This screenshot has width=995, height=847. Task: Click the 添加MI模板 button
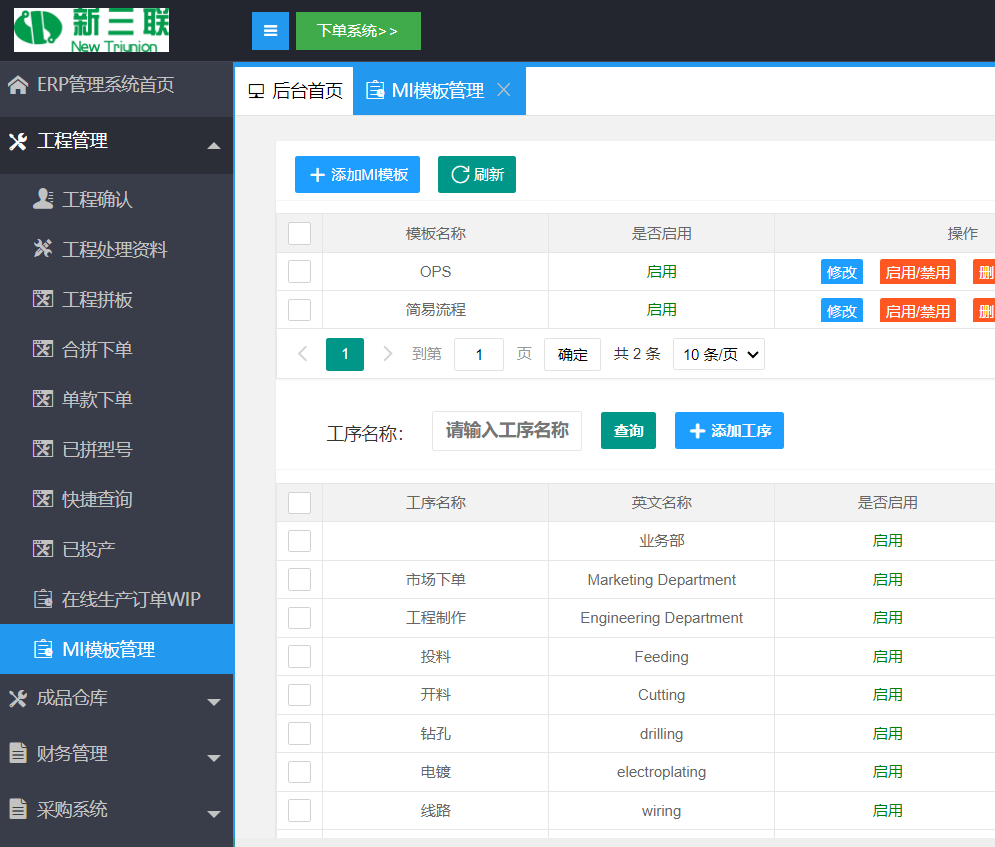(357, 174)
